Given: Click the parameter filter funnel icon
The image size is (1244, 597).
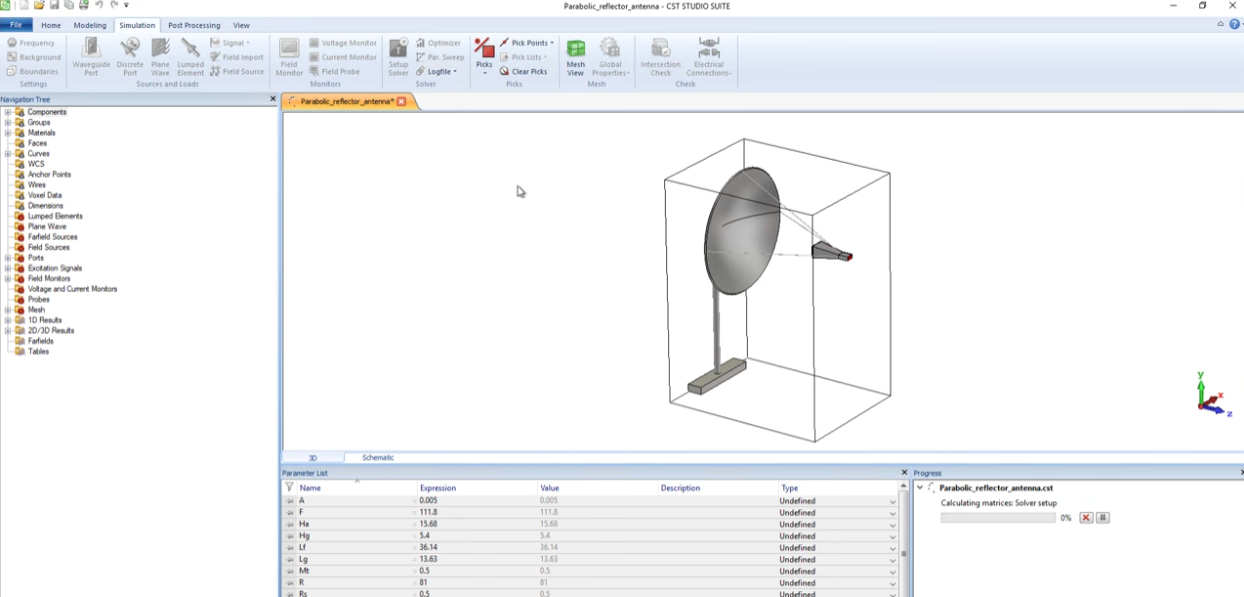Looking at the screenshot, I should pos(289,487).
